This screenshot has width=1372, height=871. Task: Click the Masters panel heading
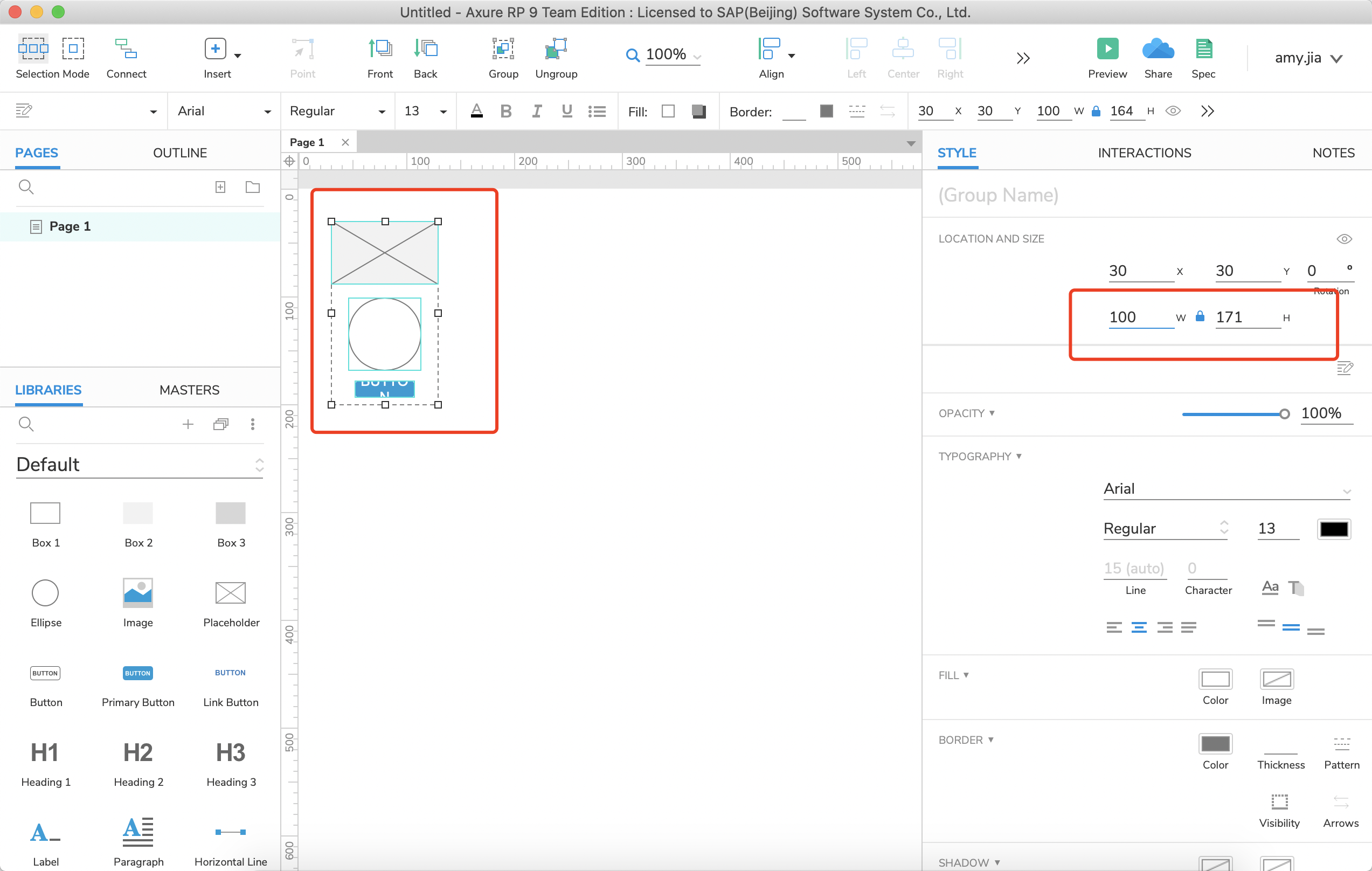(x=189, y=390)
